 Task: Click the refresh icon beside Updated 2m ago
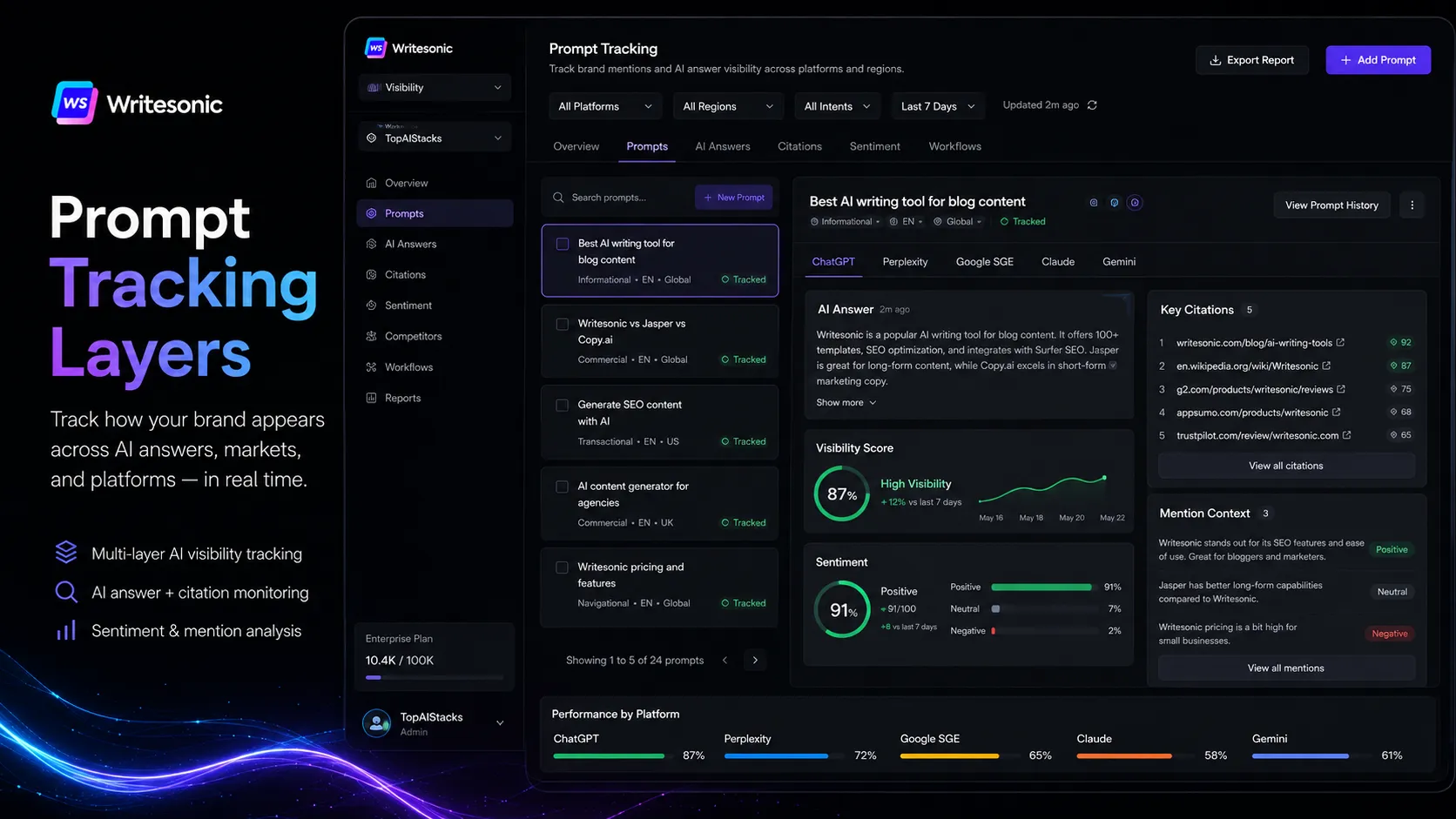point(1092,105)
